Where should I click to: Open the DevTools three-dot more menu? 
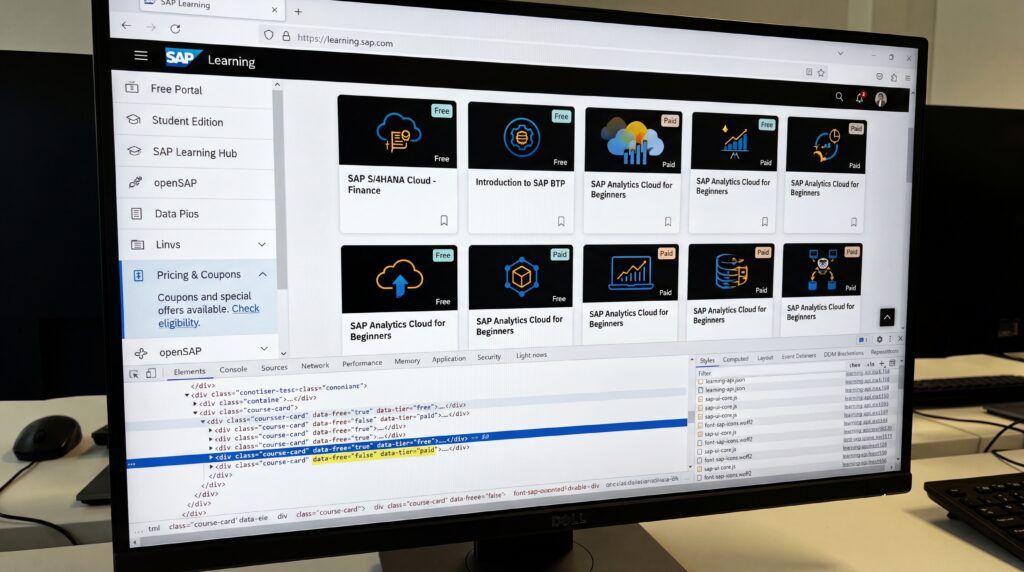point(889,340)
